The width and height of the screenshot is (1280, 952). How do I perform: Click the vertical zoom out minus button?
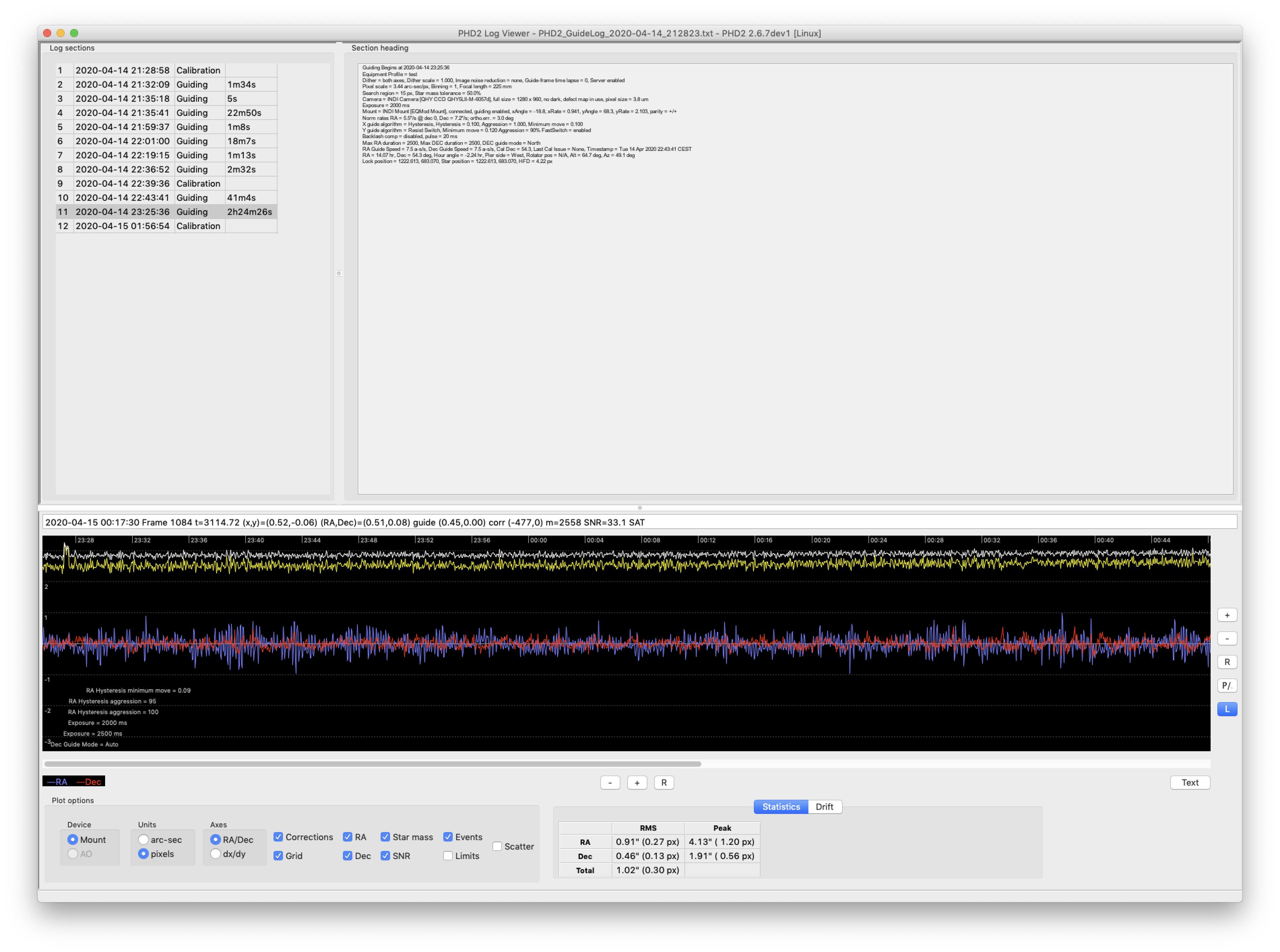pyautogui.click(x=1226, y=638)
